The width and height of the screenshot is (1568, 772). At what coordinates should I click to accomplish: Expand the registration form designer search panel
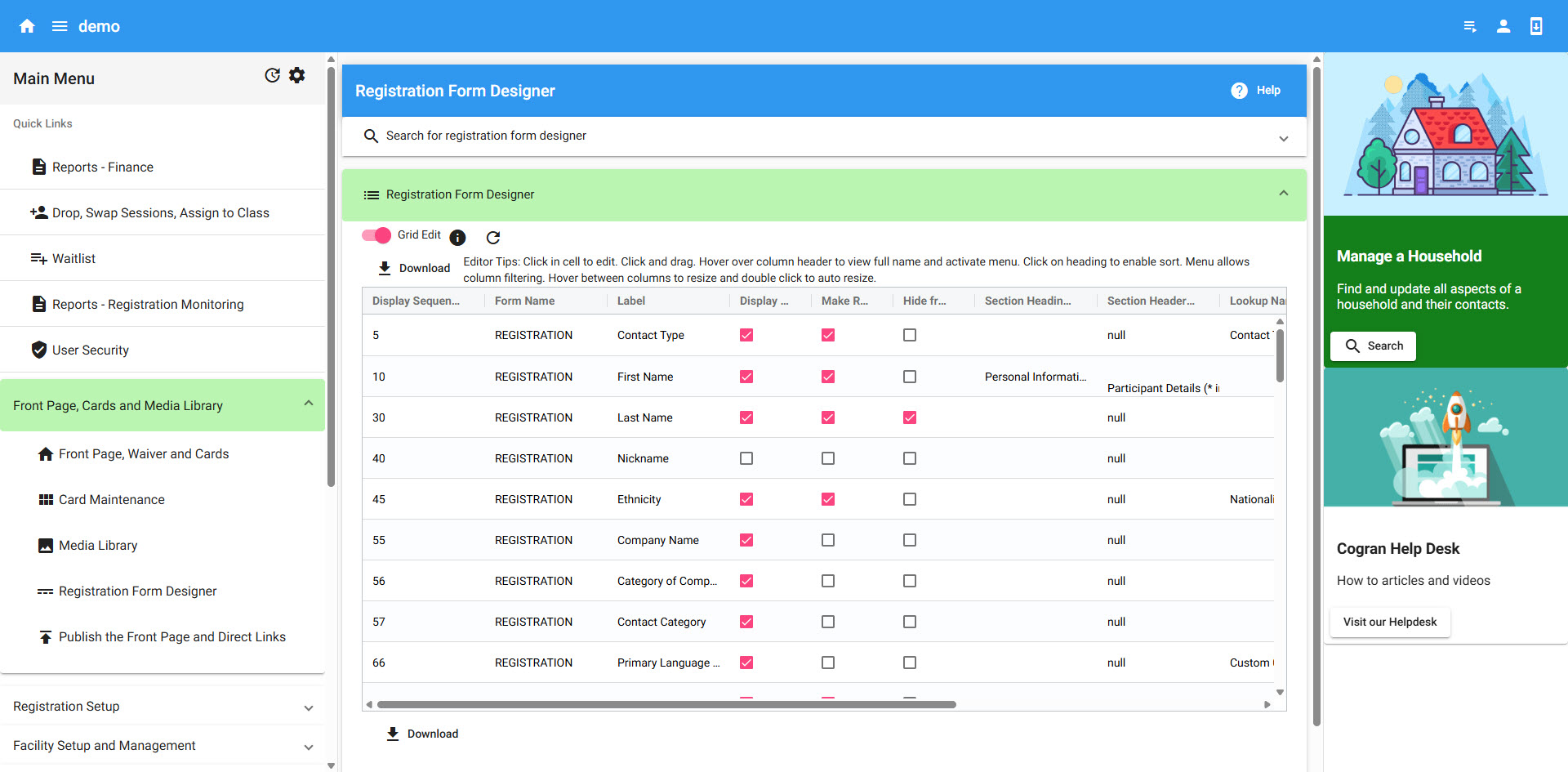point(1283,138)
